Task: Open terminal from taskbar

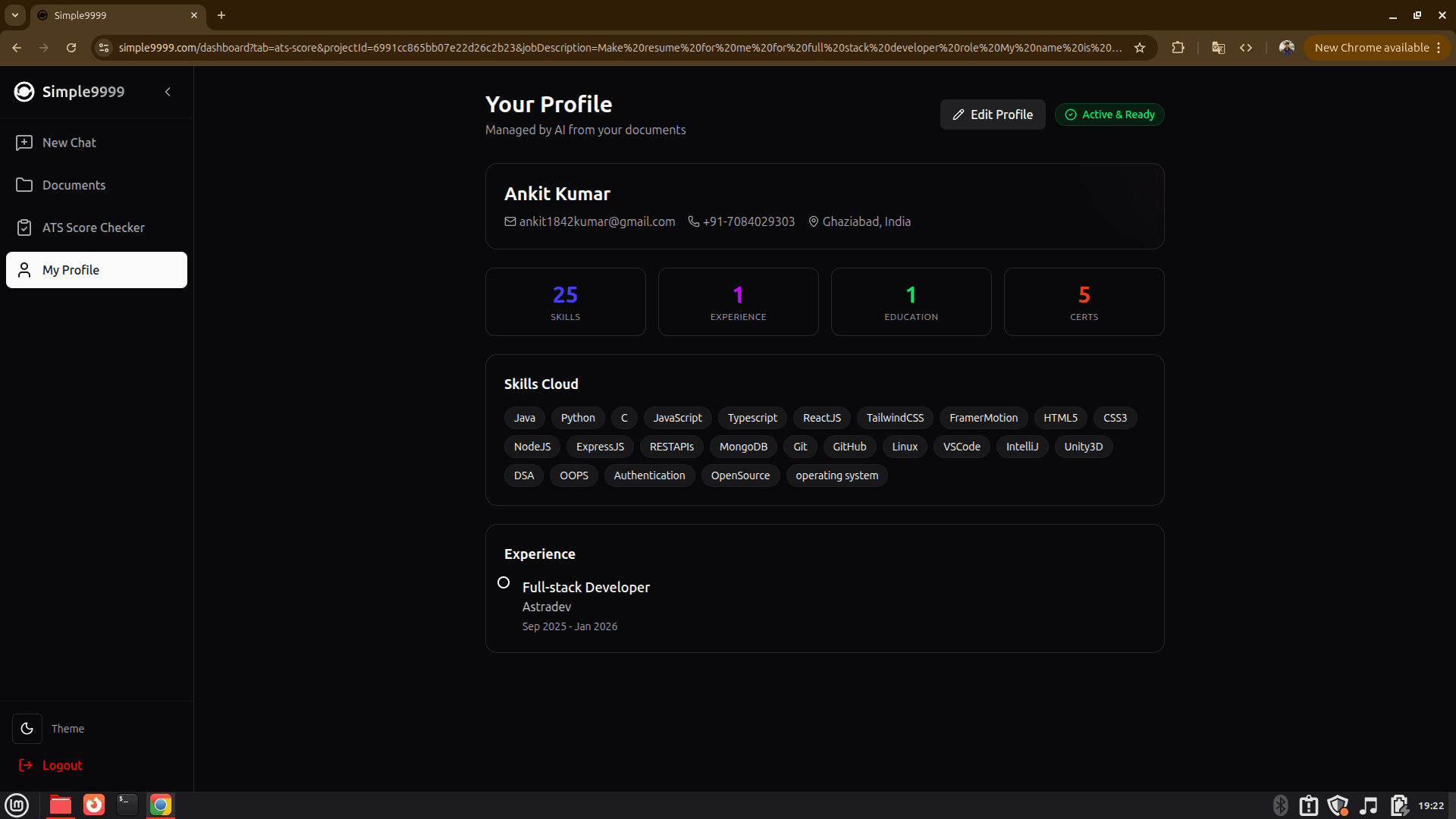Action: [127, 805]
